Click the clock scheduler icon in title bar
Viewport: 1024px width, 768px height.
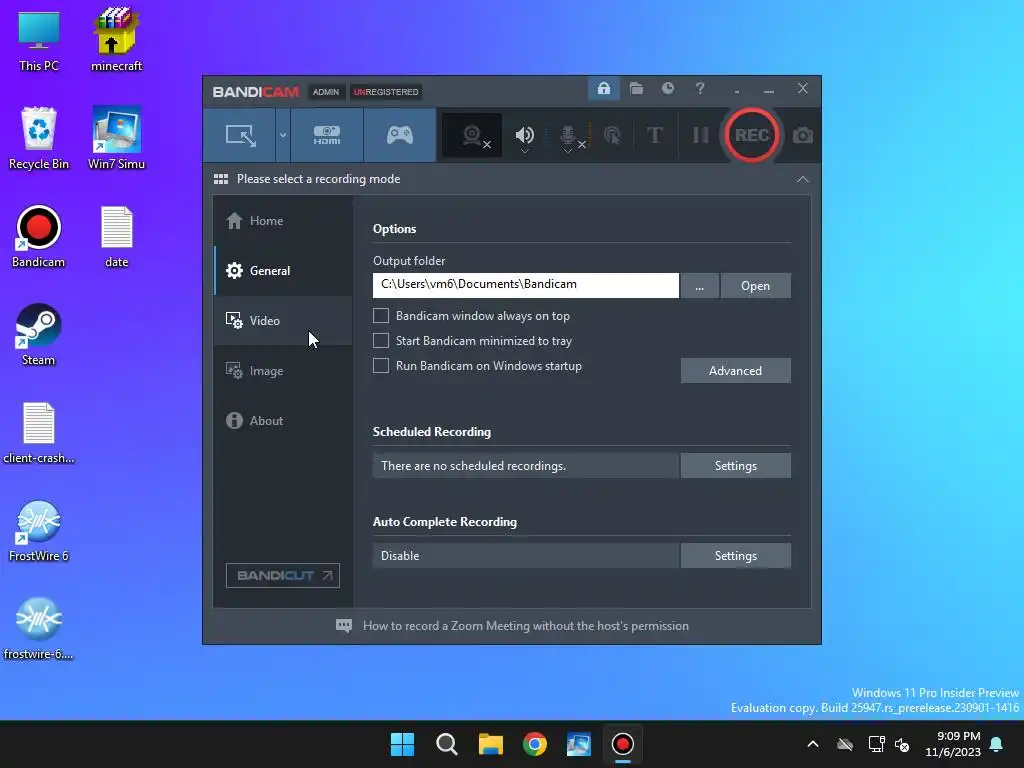[667, 88]
